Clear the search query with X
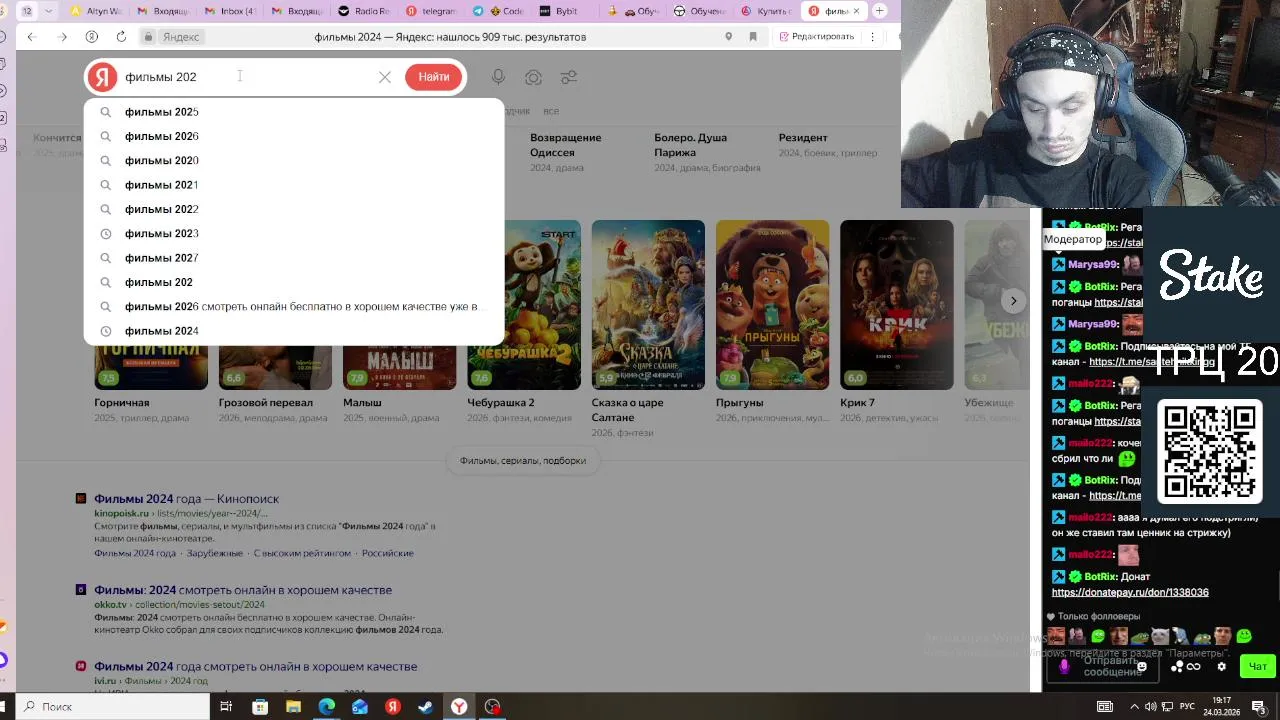Image resolution: width=1280 pixels, height=720 pixels. (x=385, y=77)
